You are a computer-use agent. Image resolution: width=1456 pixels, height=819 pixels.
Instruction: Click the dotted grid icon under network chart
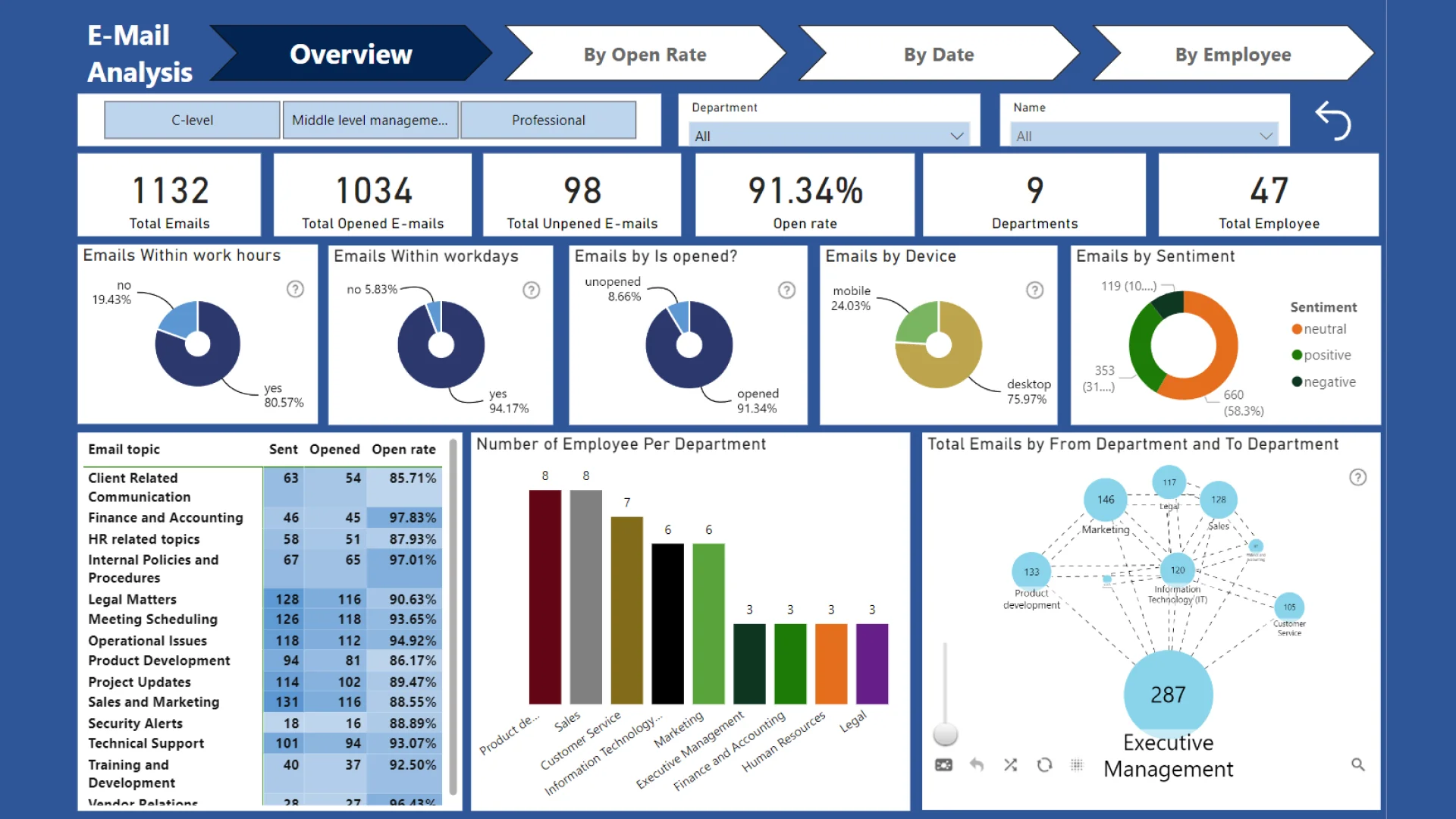[x=1077, y=765]
